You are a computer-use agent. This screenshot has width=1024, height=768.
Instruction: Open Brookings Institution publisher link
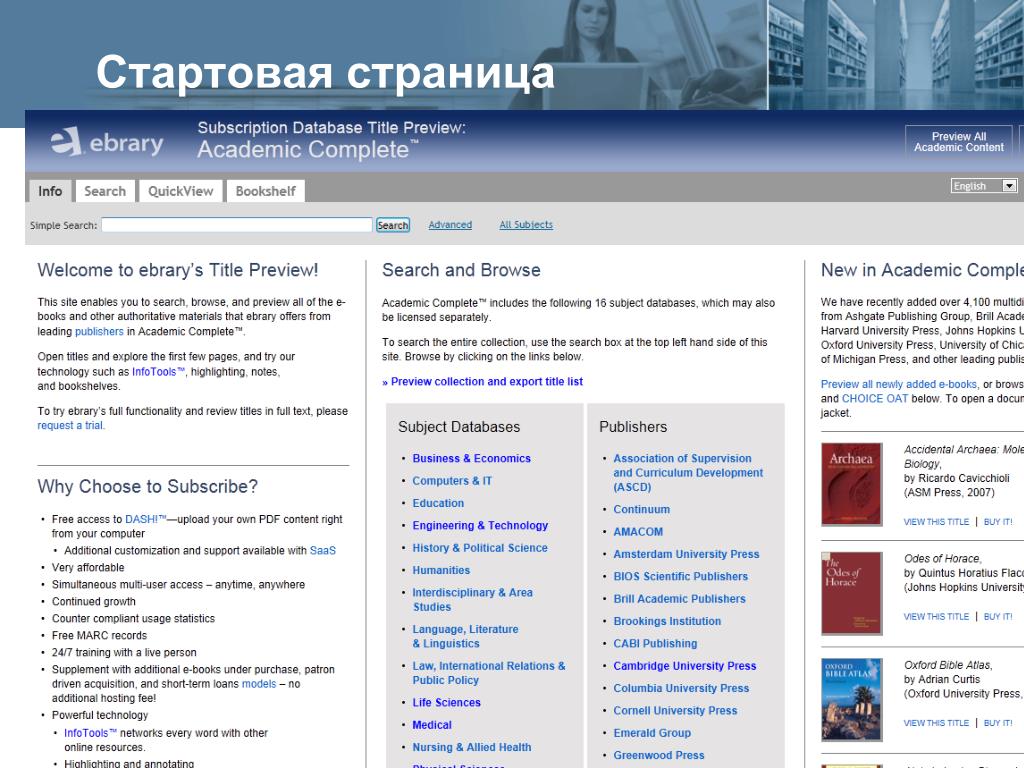pyautogui.click(x=667, y=621)
